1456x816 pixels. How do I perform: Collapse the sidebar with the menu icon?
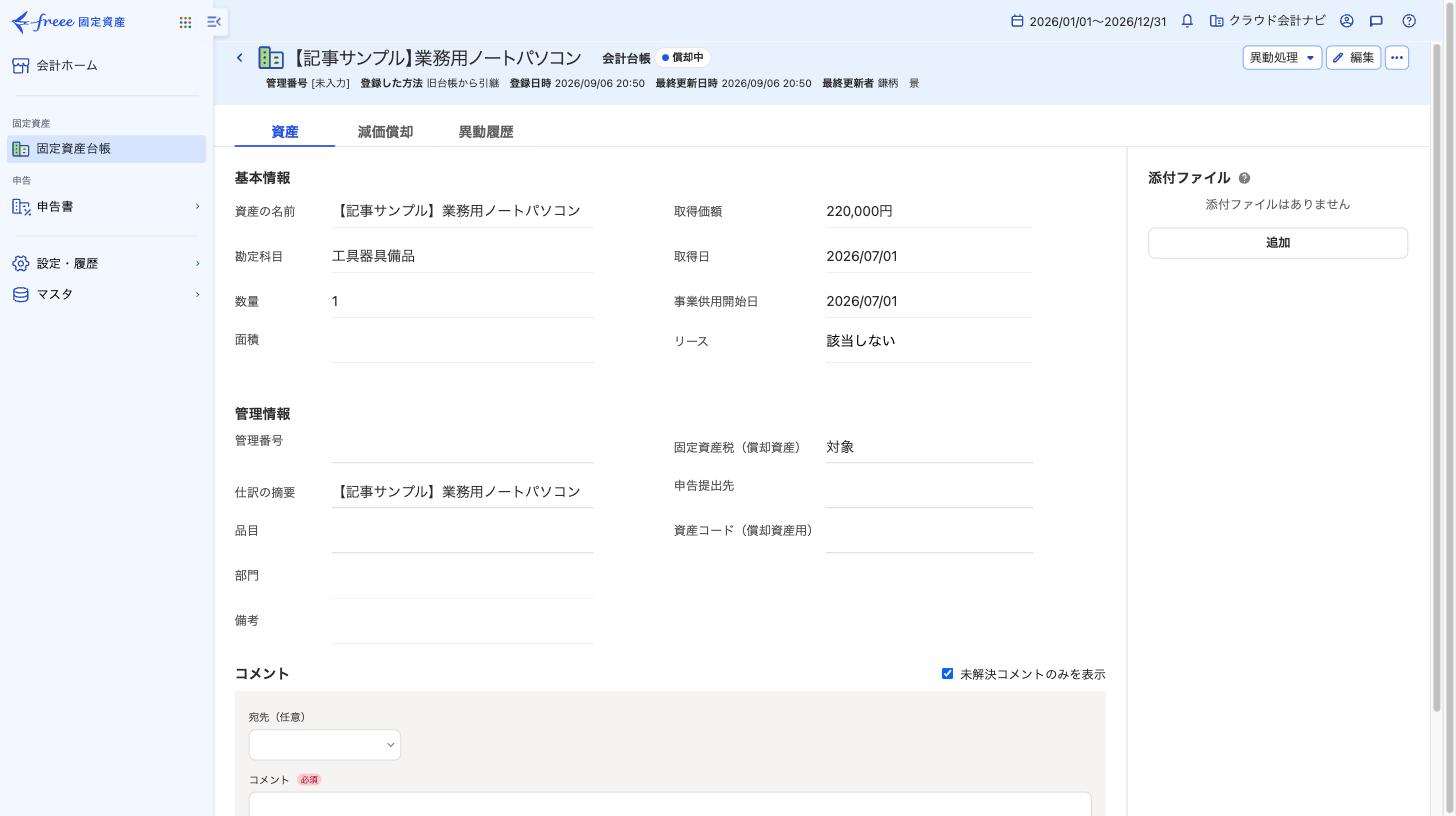(214, 21)
